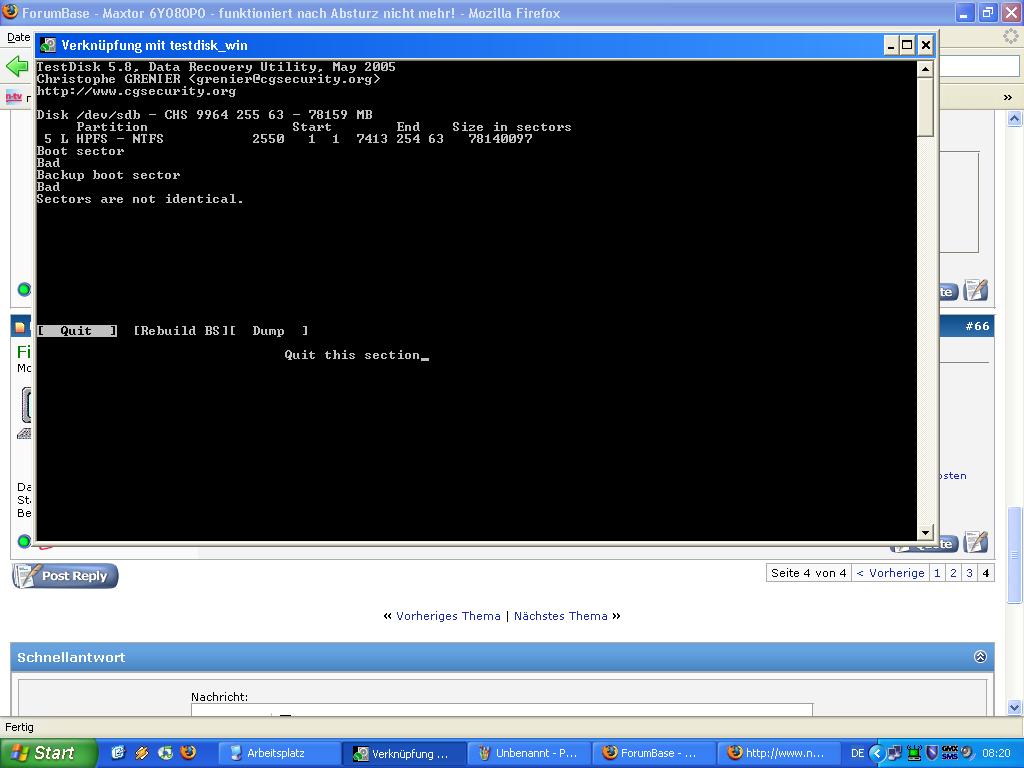This screenshot has width=1024, height=768.
Task: Switch to Unbenannt taskbar window
Action: (528, 753)
